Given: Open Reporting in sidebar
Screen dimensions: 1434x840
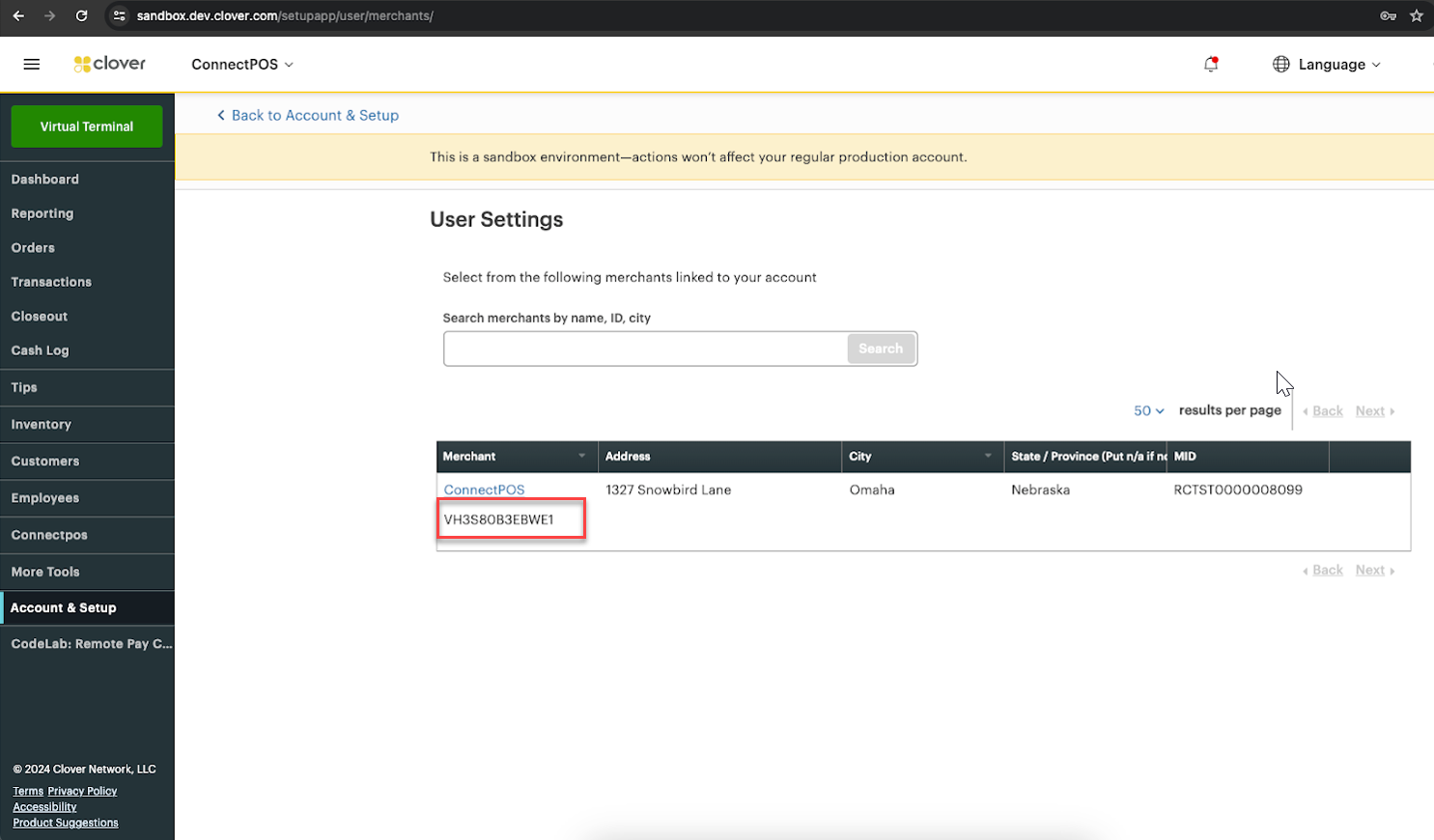Looking at the screenshot, I should [87, 213].
